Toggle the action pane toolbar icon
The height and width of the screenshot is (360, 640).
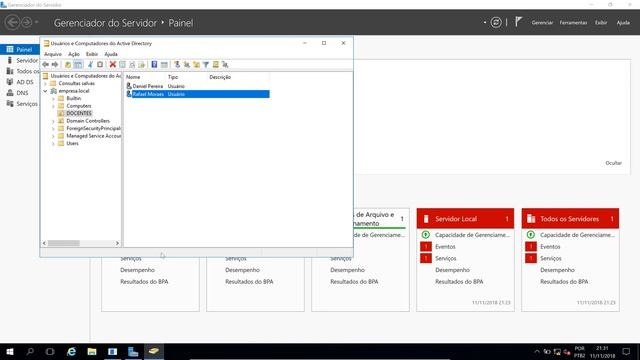point(164,64)
